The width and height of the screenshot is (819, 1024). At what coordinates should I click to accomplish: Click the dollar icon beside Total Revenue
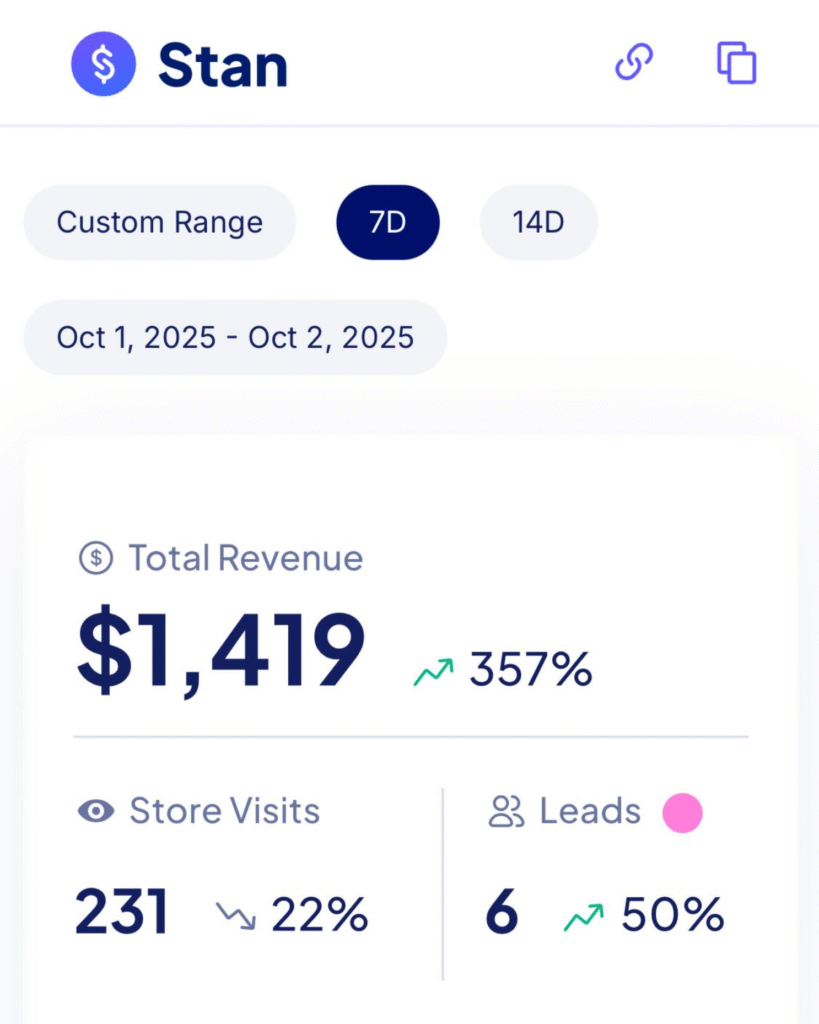(x=96, y=558)
